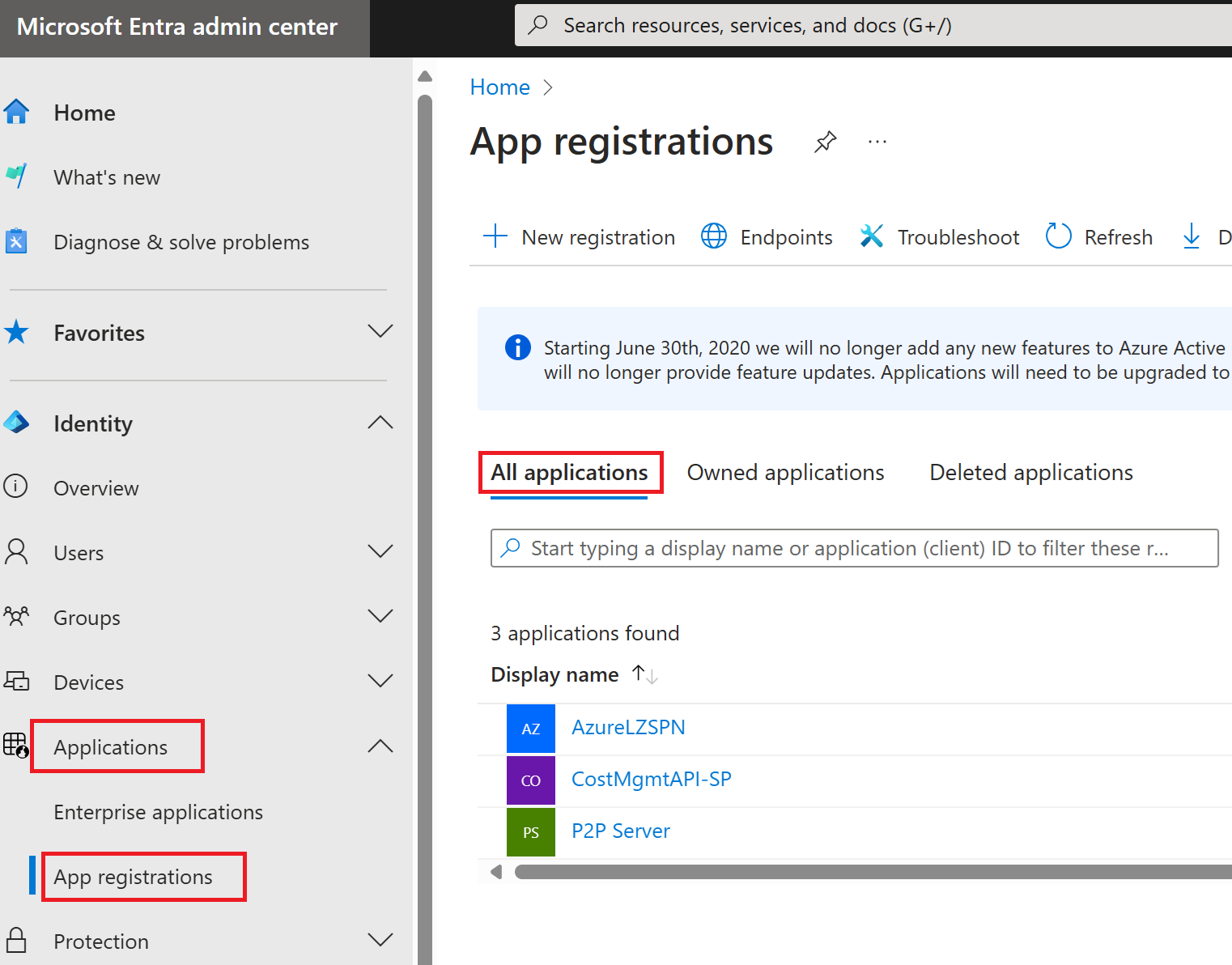The image size is (1232, 965).
Task: Click the Display name column header
Action: pos(554,674)
